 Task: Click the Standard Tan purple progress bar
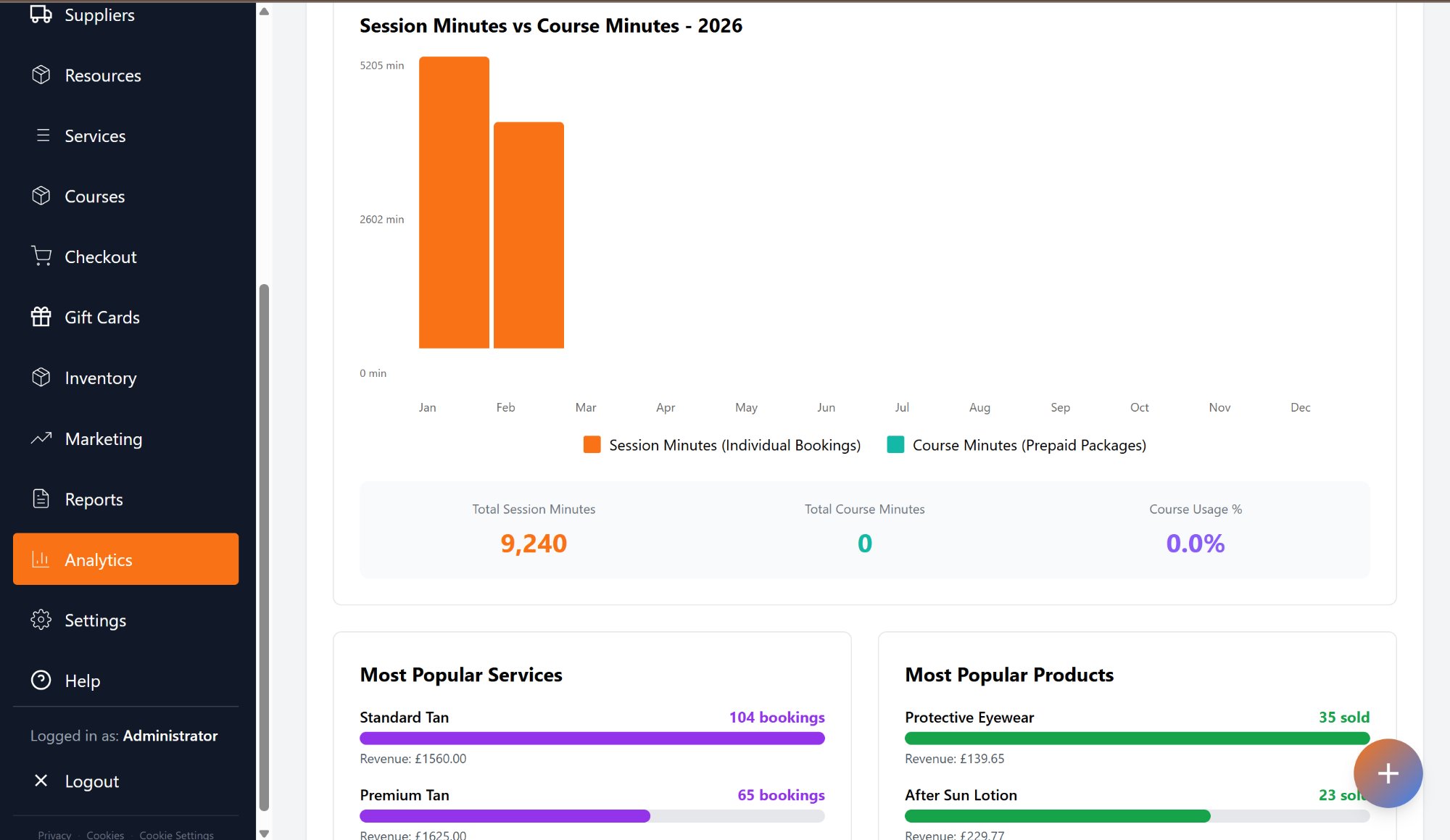pos(592,738)
